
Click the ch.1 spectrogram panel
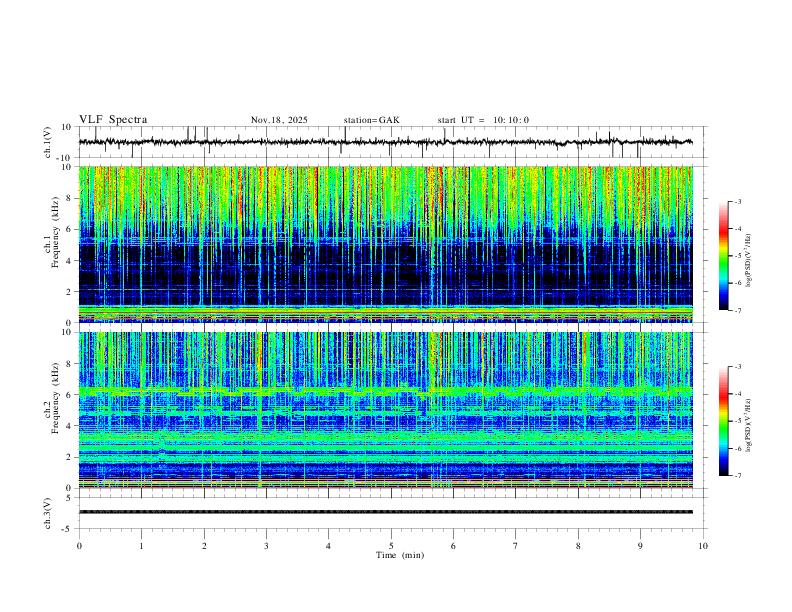[386, 244]
